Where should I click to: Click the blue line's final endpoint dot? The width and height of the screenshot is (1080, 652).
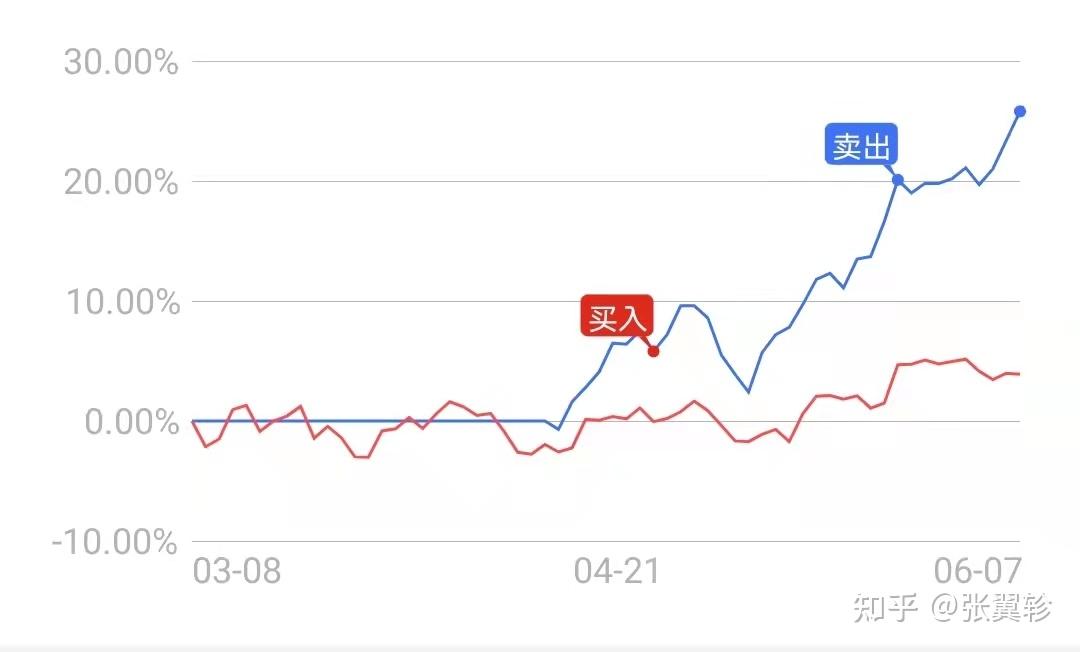point(1019,111)
